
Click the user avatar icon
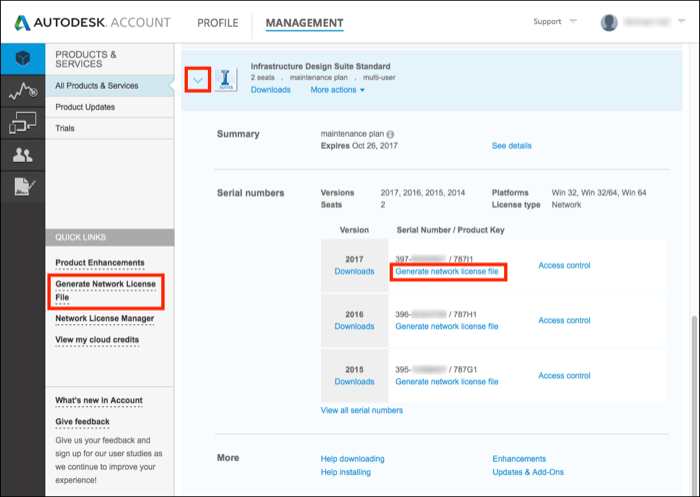pos(609,22)
